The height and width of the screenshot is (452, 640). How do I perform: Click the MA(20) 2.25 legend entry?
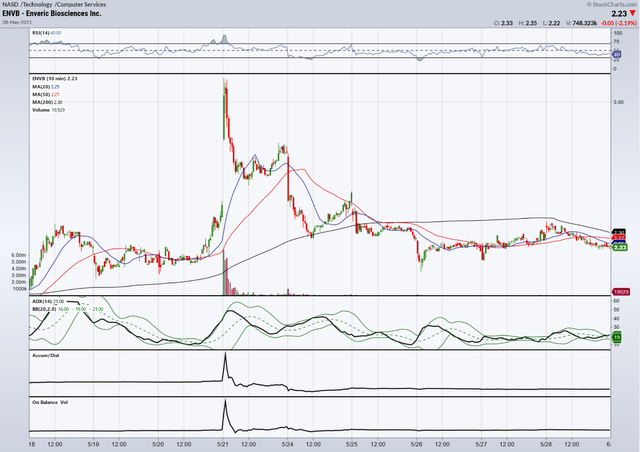click(x=46, y=87)
